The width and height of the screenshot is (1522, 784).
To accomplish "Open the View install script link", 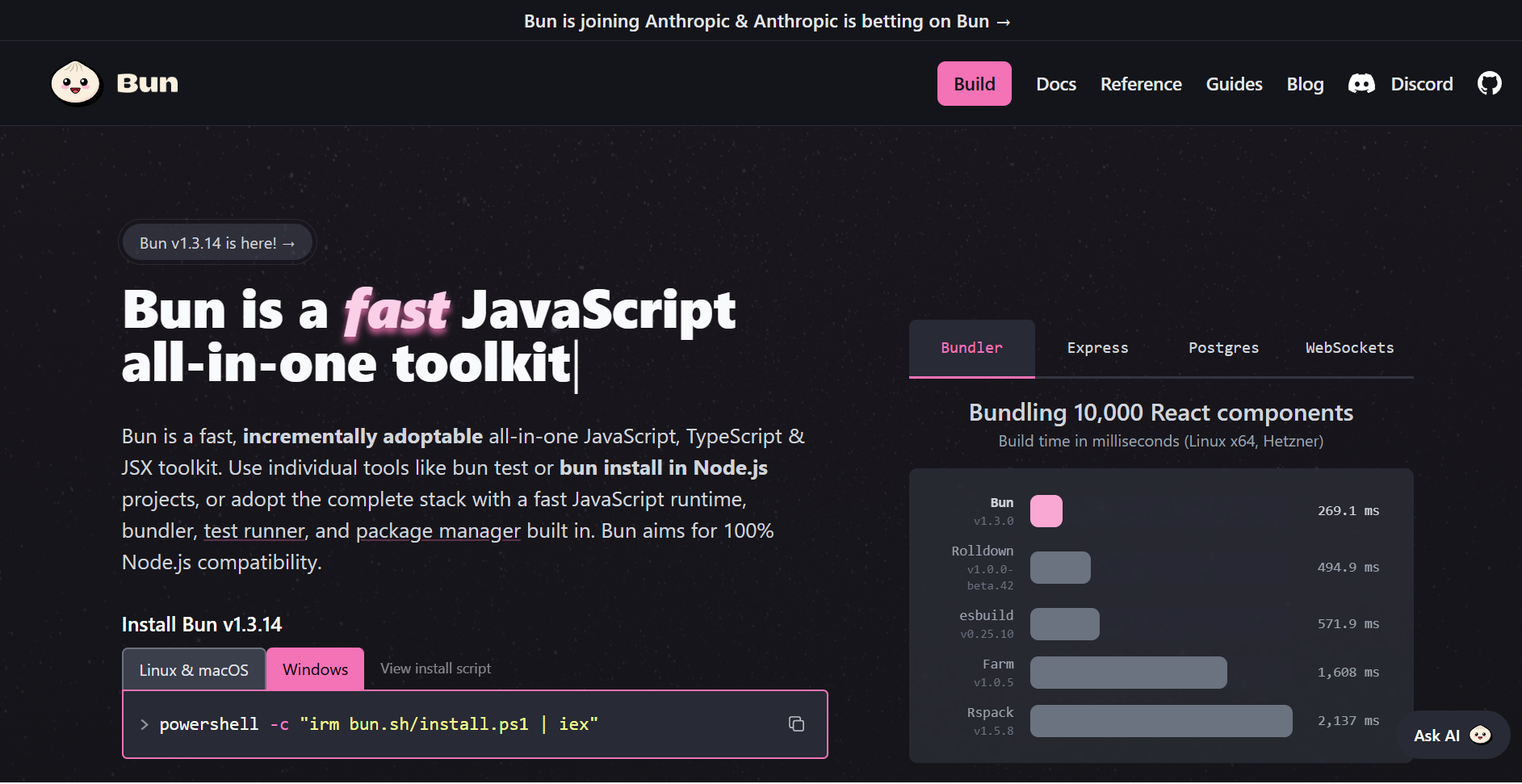I will click(435, 669).
